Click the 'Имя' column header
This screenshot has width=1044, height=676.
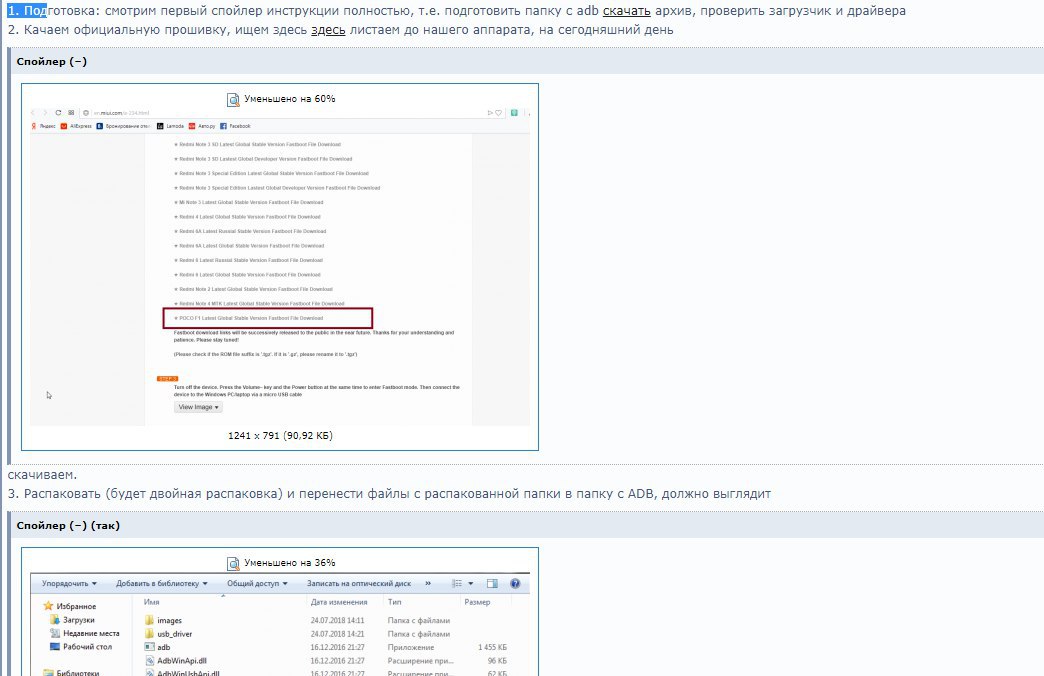point(152,602)
